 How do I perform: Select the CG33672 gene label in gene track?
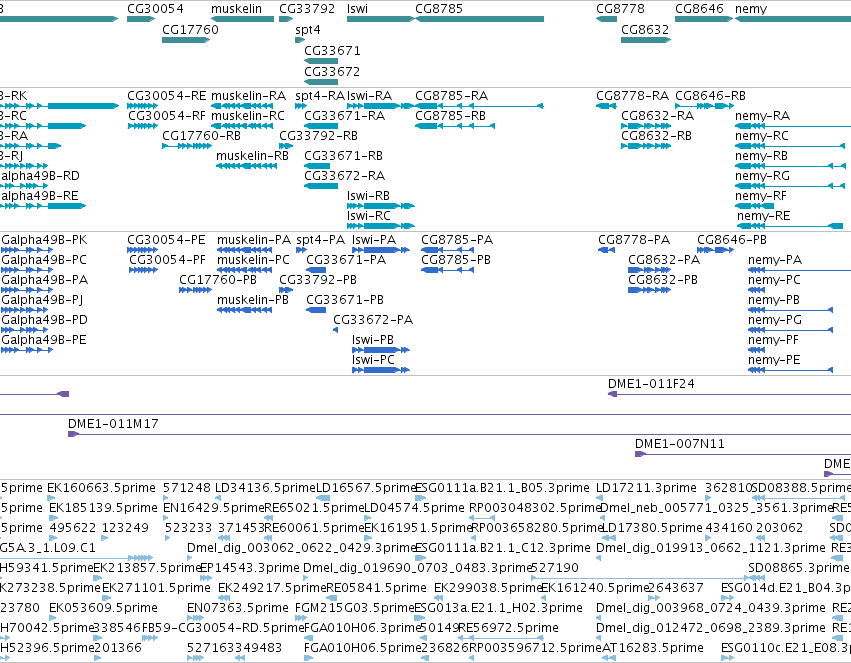332,72
